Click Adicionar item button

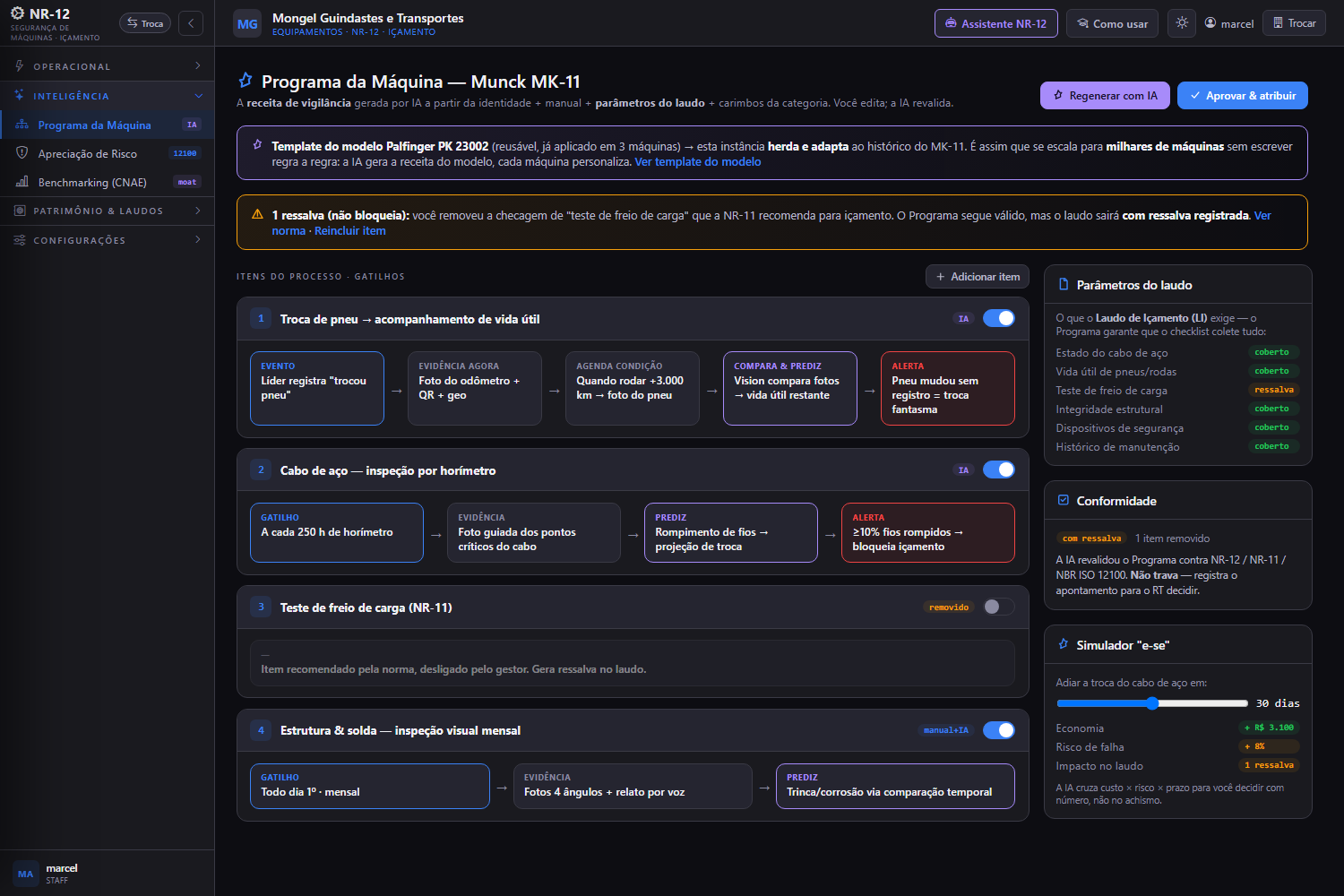978,277
